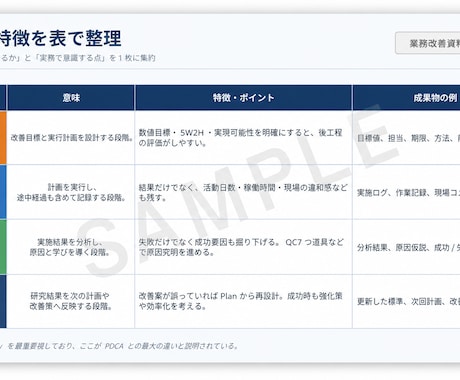Click the slide title 特徴を表で整理
The width and height of the screenshot is (460, 380).
tap(60, 38)
